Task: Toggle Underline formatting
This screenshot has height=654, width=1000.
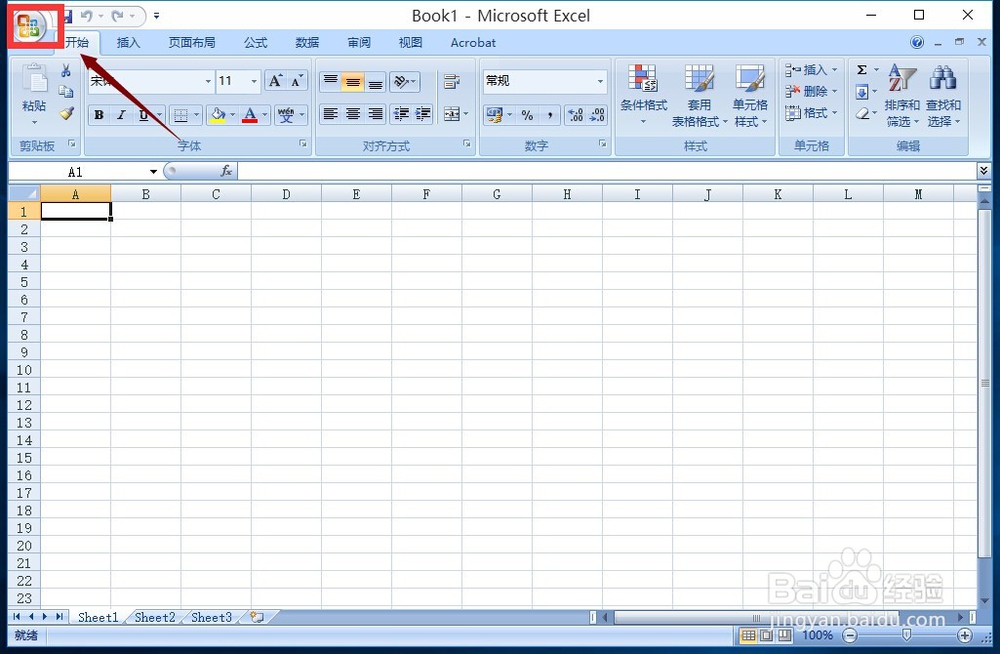Action: (144, 115)
